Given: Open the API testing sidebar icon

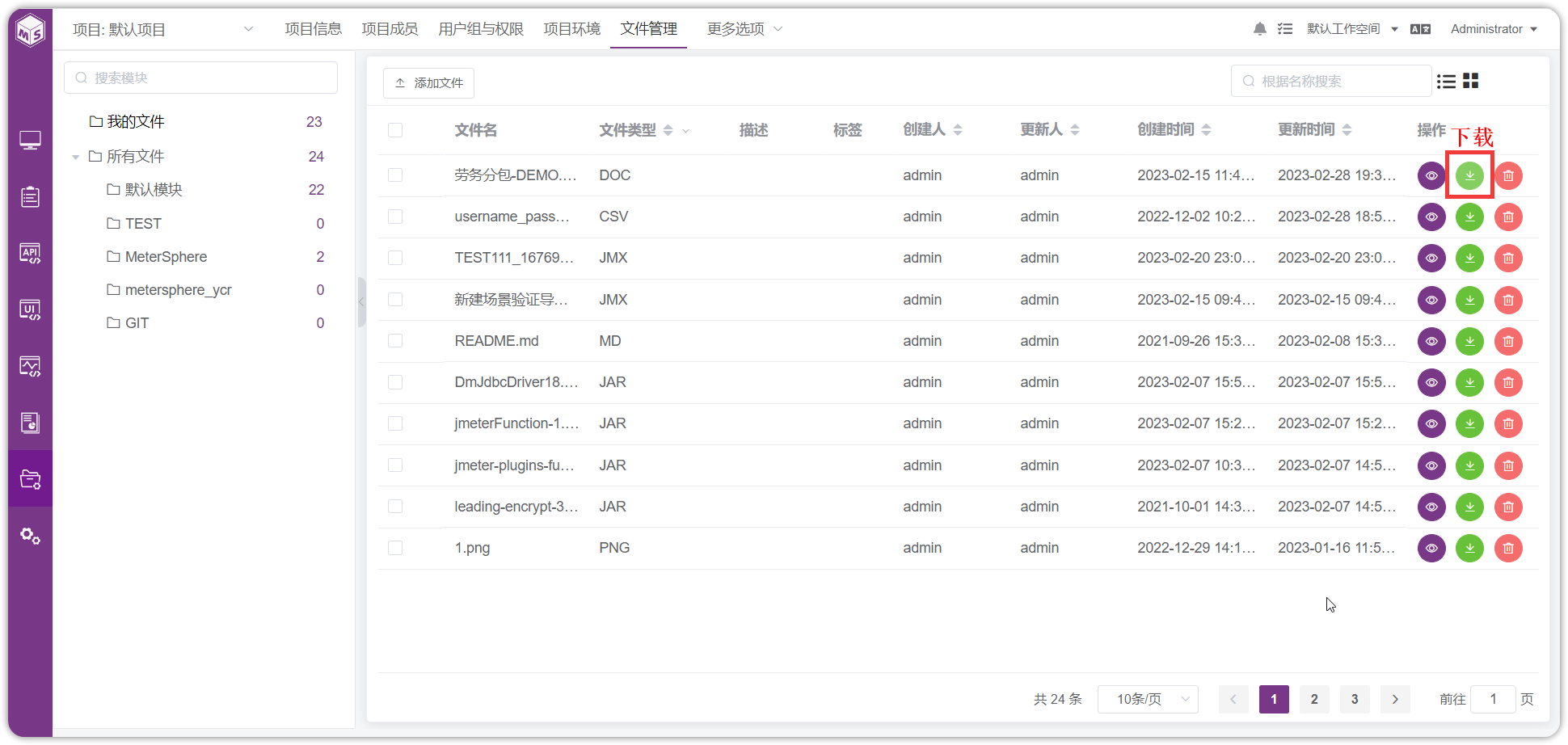Looking at the screenshot, I should (x=30, y=254).
